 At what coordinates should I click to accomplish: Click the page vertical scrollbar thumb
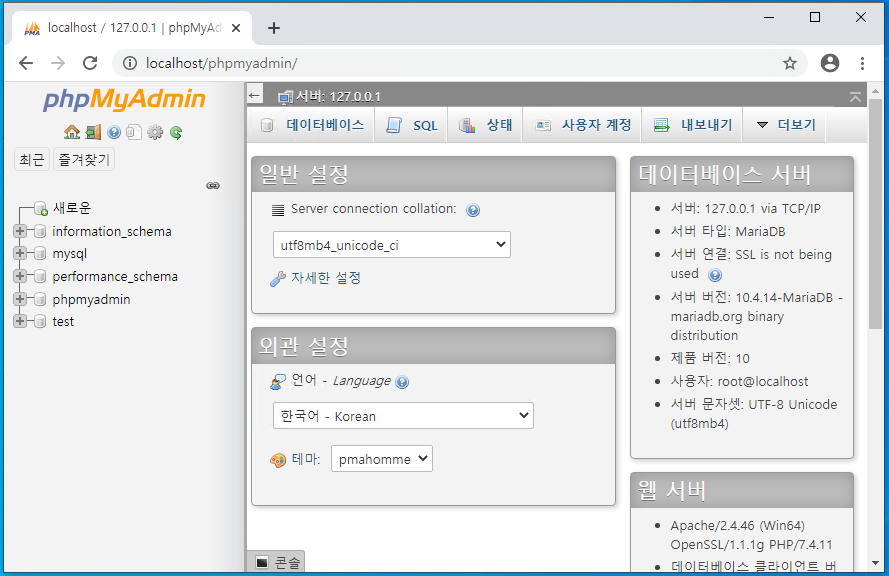[875, 213]
